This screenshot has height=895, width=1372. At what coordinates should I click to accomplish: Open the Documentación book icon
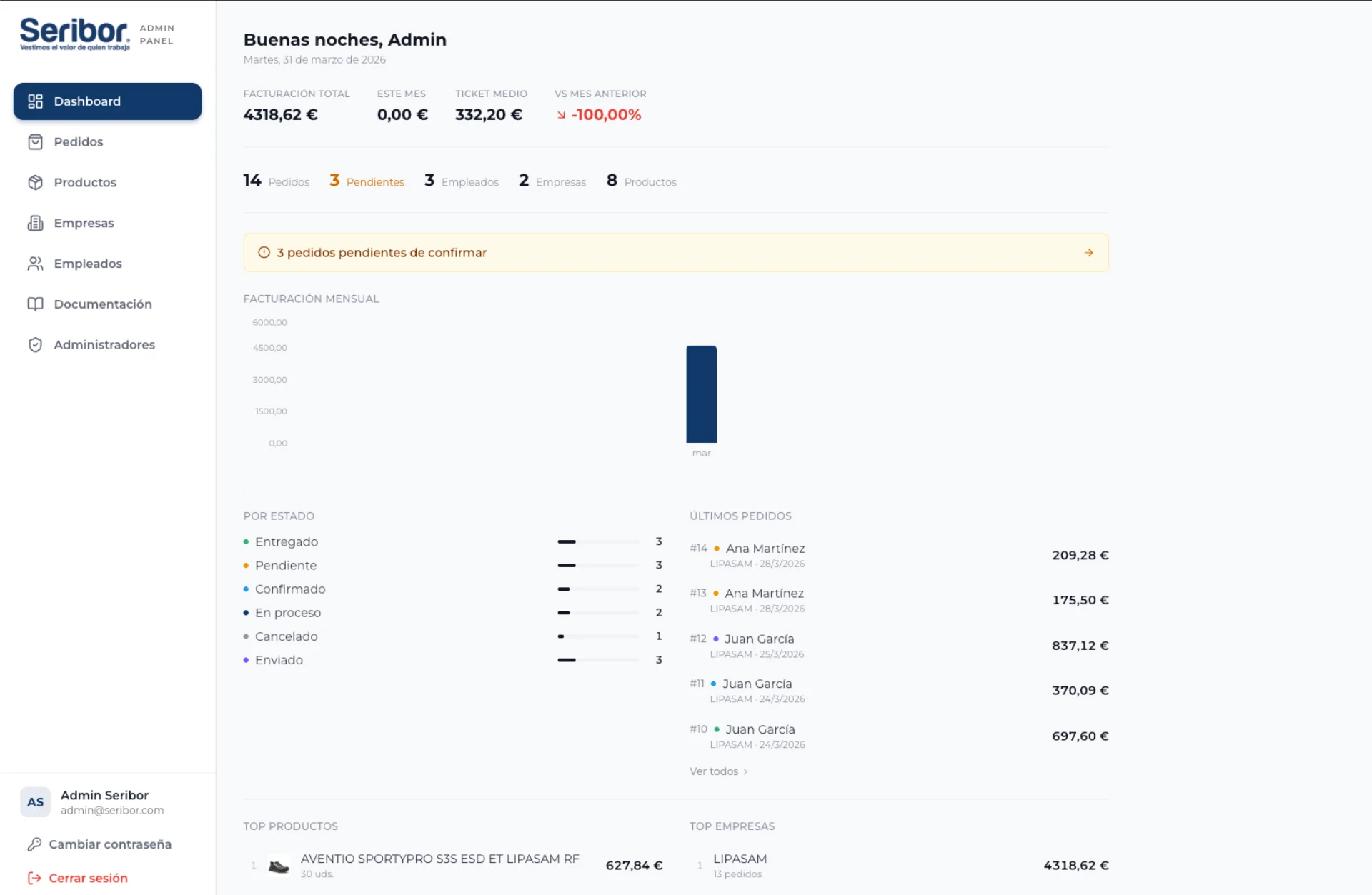35,304
